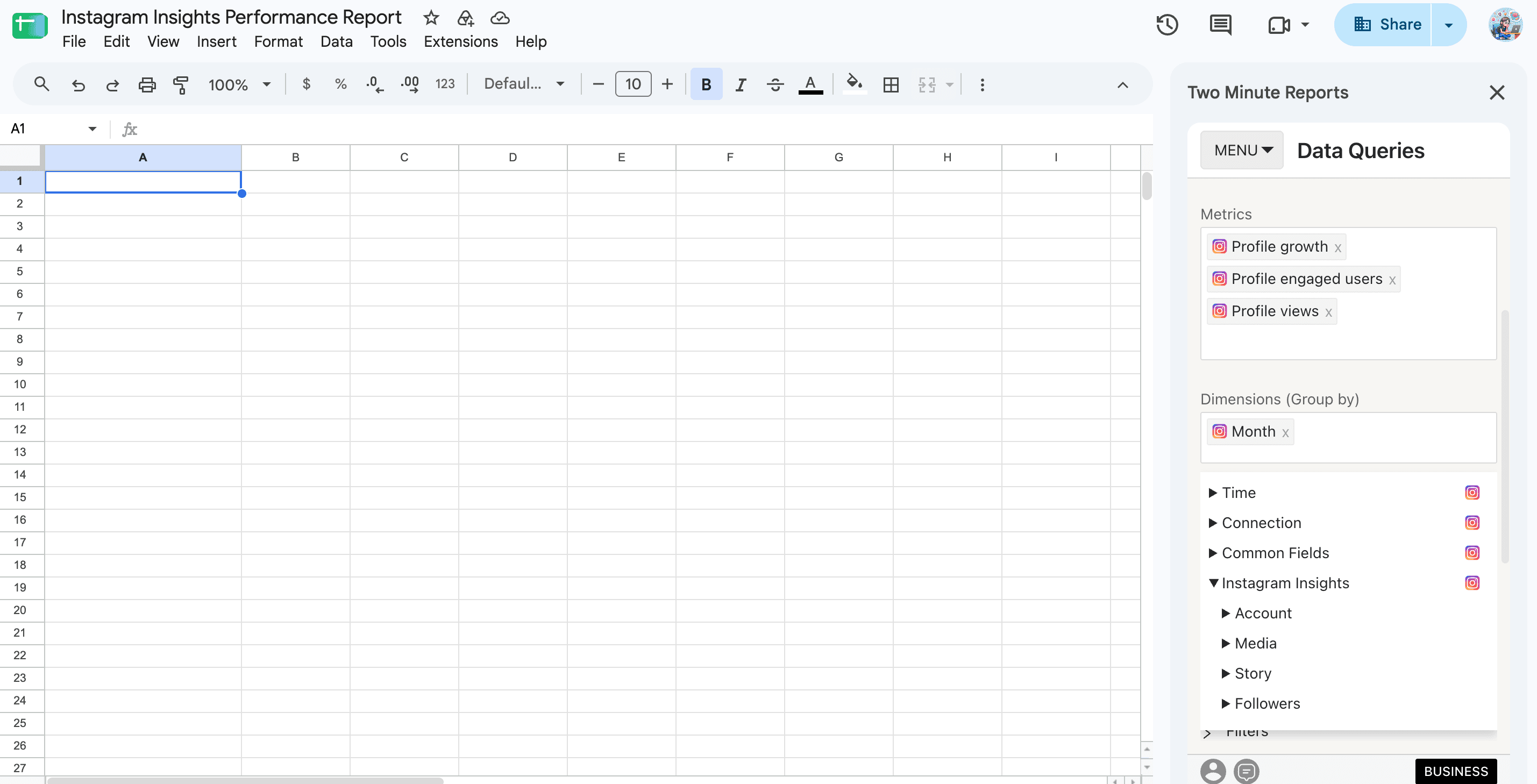Viewport: 1537px width, 784px height.
Task: Close the Two Minute Reports sidebar
Action: [x=1497, y=92]
